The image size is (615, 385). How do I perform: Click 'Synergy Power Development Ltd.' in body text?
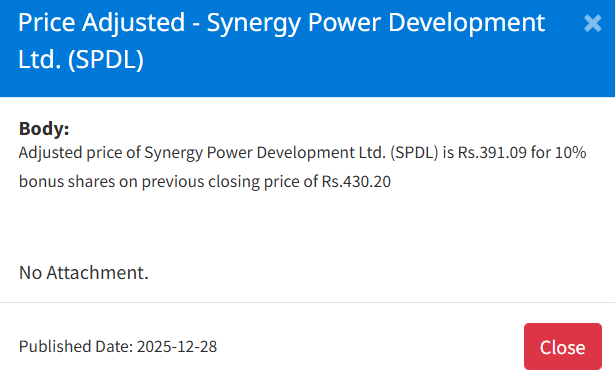pyautogui.click(x=265, y=153)
